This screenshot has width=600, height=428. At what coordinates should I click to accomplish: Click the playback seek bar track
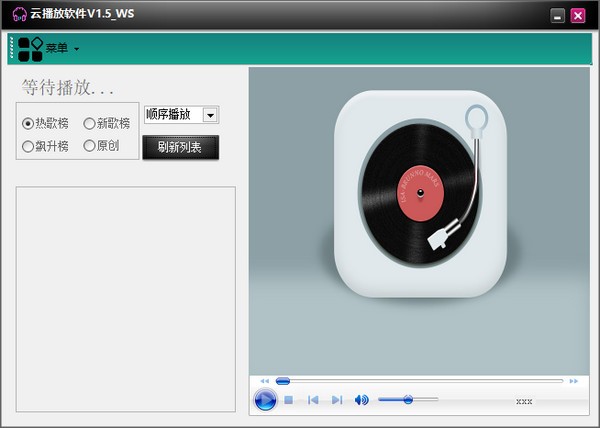click(x=420, y=381)
